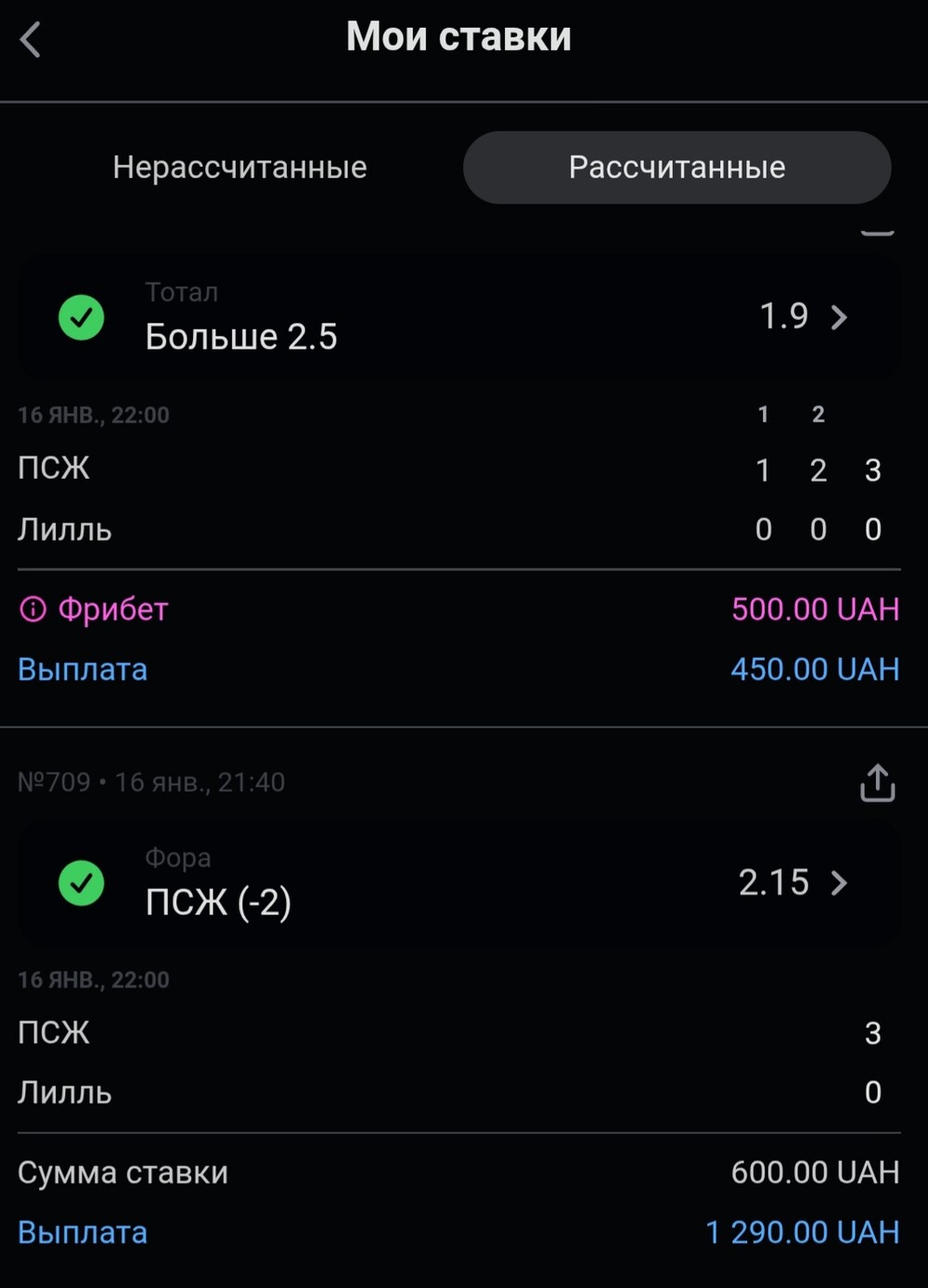This screenshot has width=928, height=1288.
Task: Tap the back arrow icon
Action: tap(31, 40)
